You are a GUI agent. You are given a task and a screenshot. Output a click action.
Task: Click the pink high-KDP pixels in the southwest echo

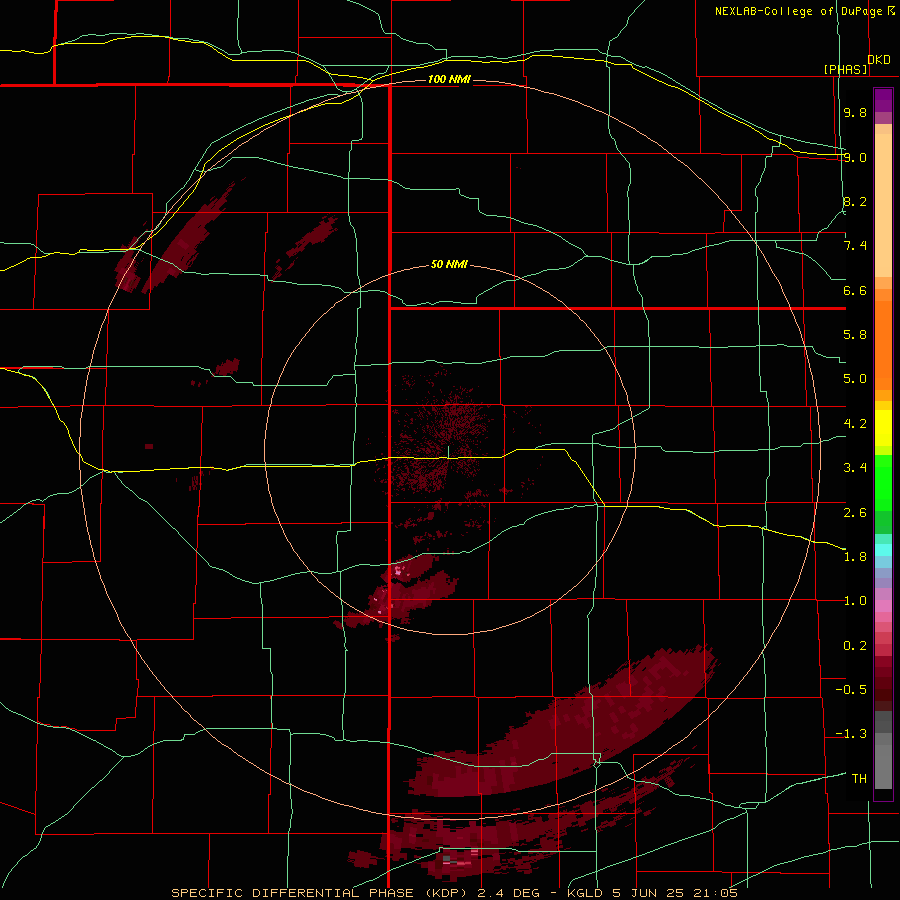[x=399, y=570]
